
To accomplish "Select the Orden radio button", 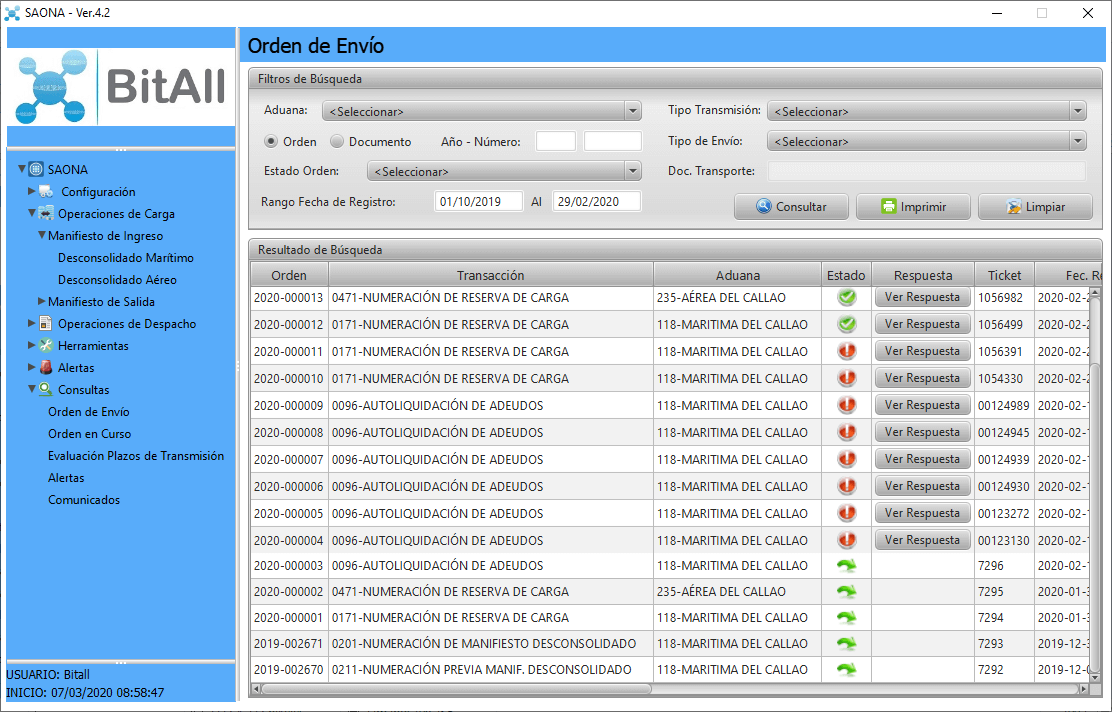I will coord(271,142).
